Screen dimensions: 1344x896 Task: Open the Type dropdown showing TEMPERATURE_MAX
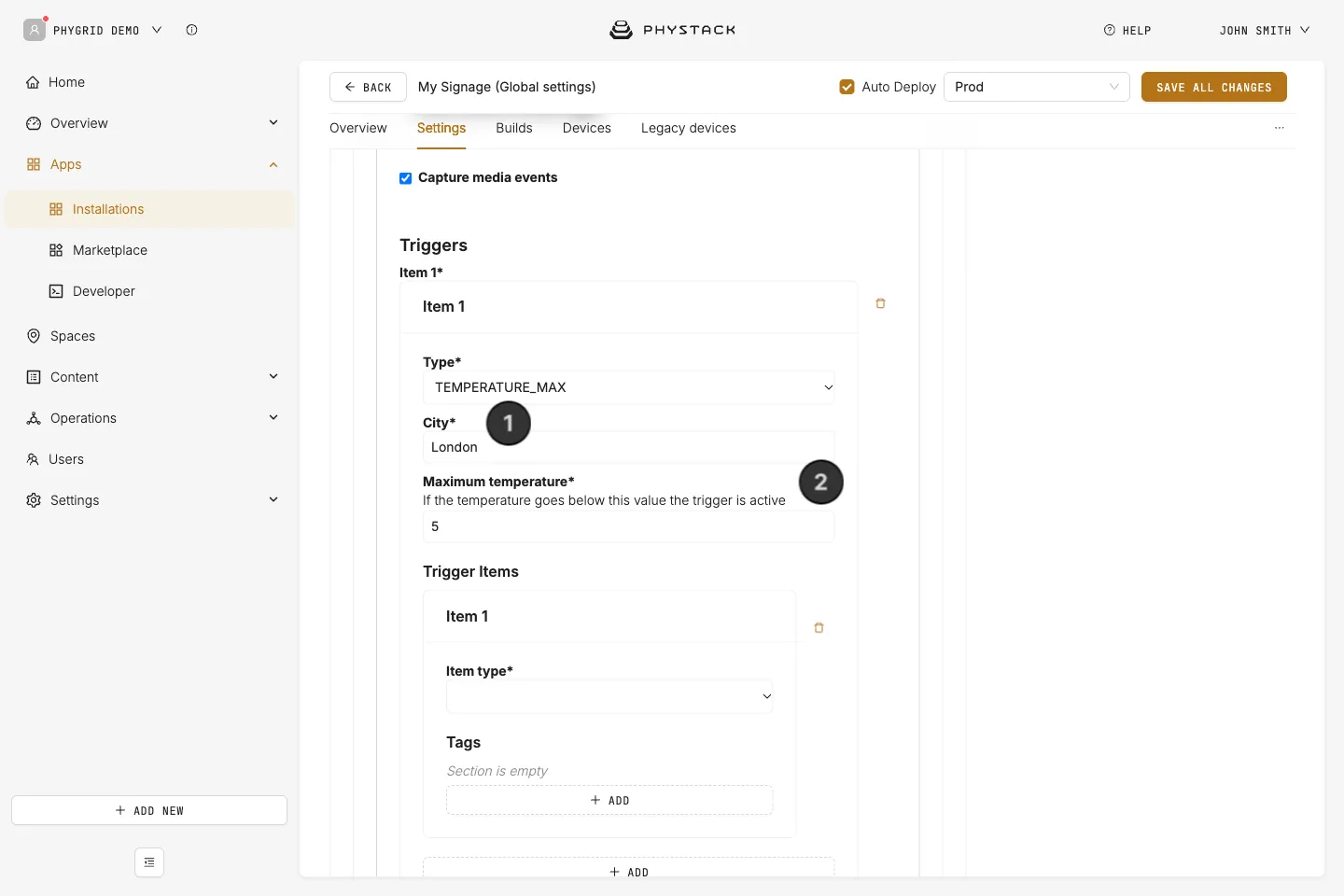(629, 387)
